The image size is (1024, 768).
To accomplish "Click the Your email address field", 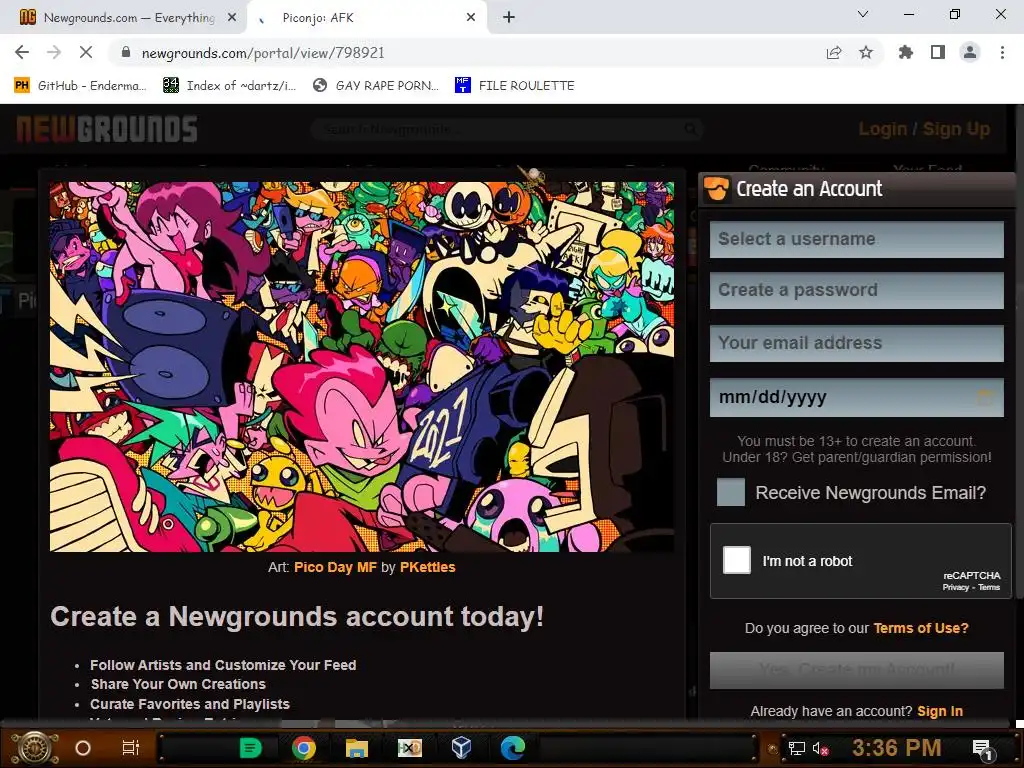I will click(856, 343).
